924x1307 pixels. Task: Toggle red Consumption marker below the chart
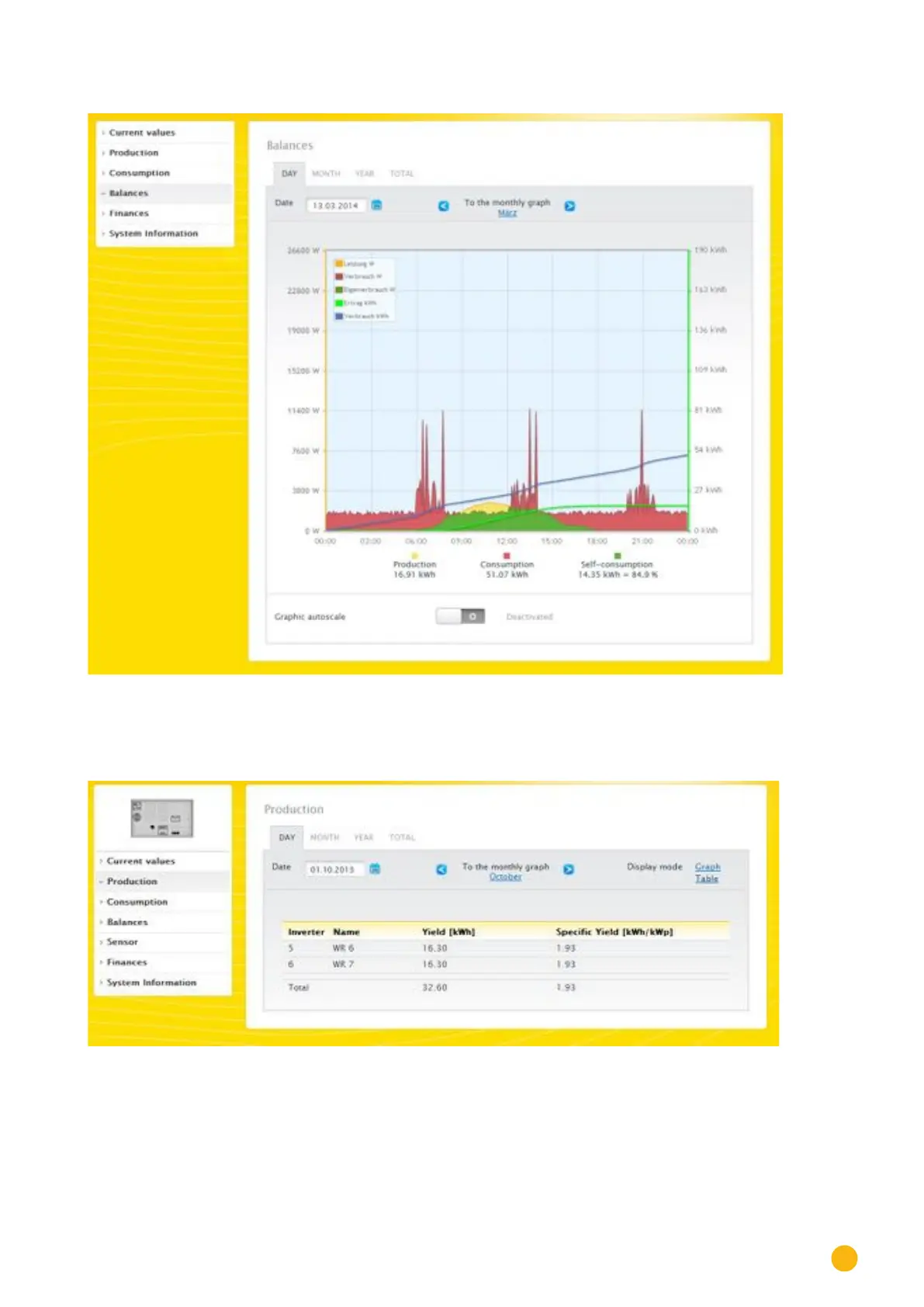click(507, 556)
